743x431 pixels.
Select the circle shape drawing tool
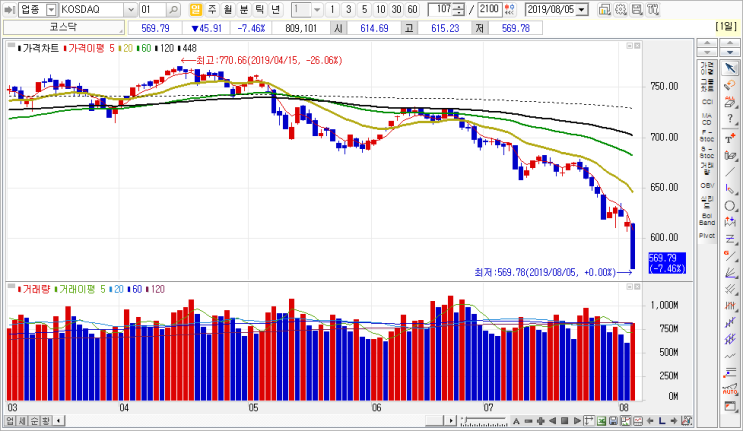[730, 206]
